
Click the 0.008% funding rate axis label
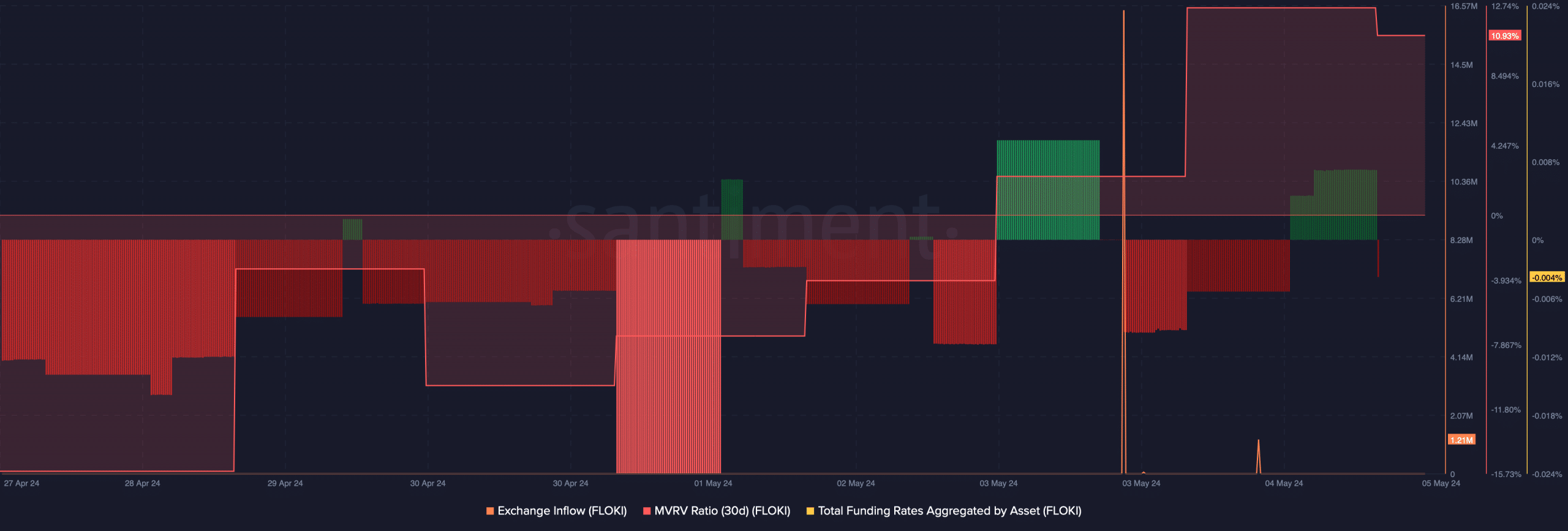point(1546,162)
